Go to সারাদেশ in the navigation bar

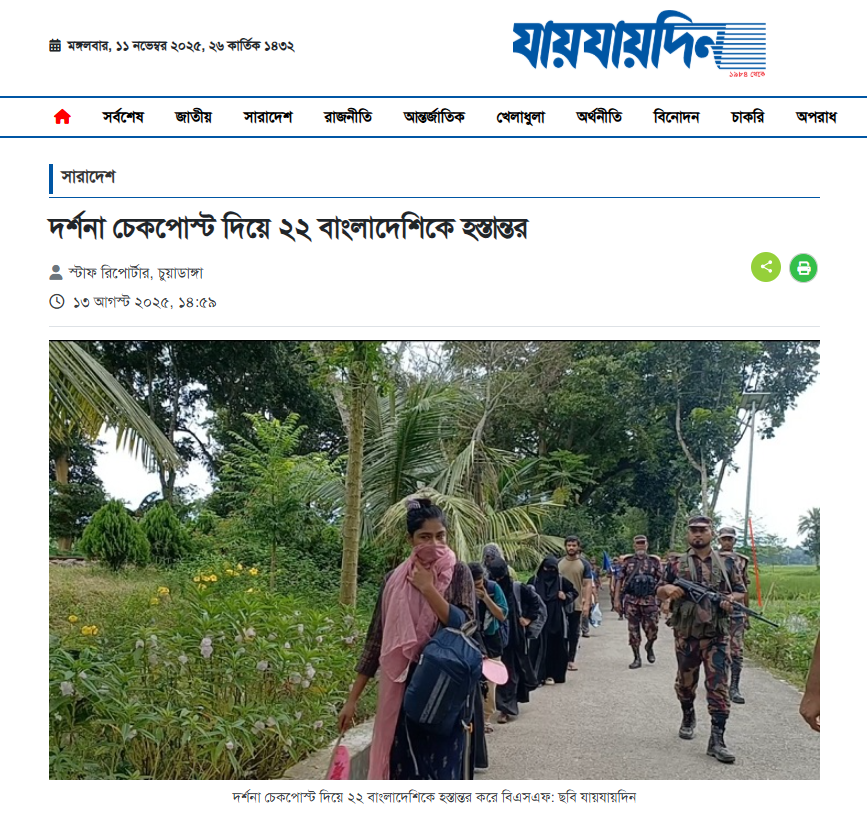pos(268,117)
